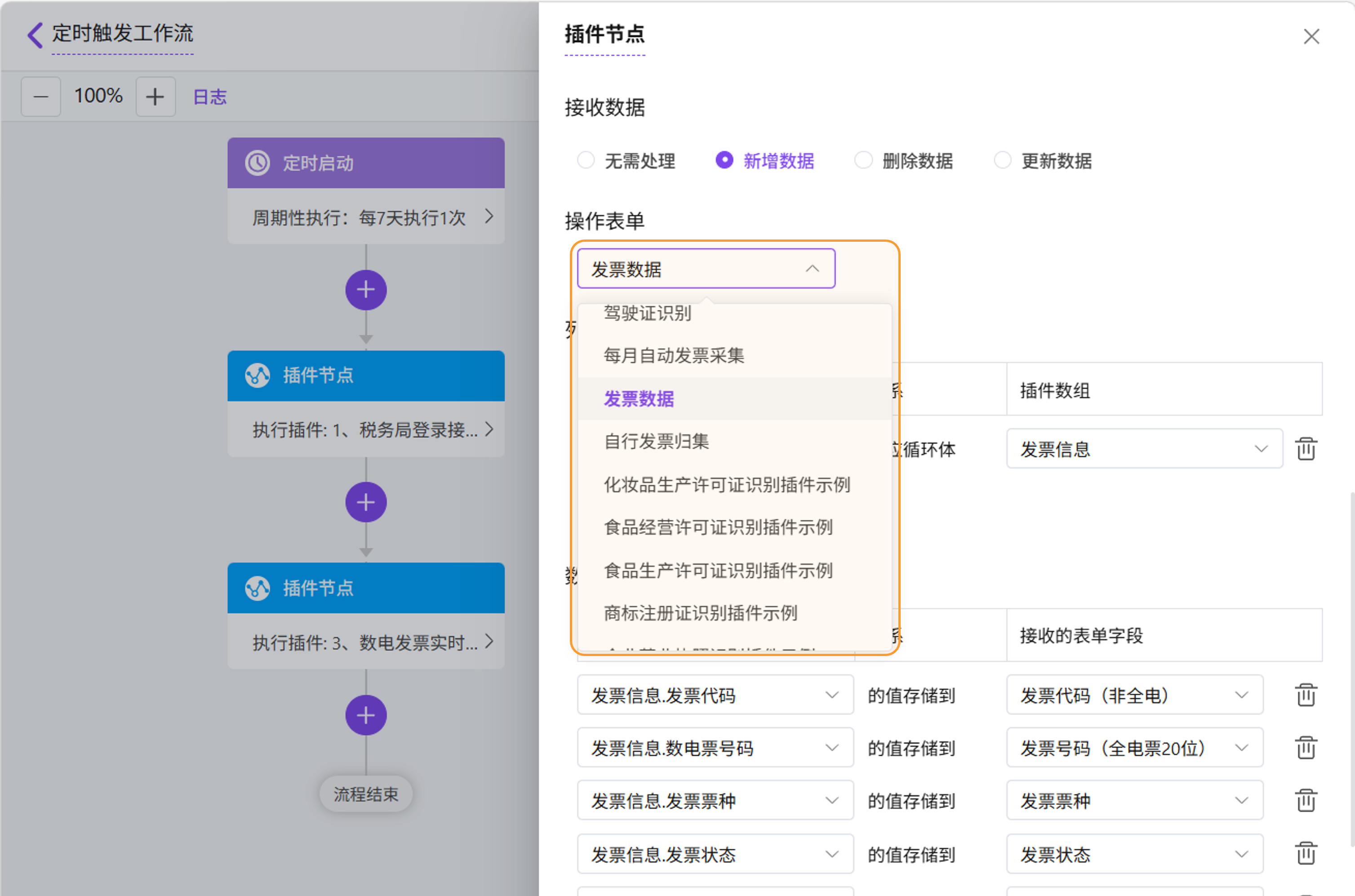Image resolution: width=1355 pixels, height=896 pixels.
Task: Add node below 定时启动 via plus circle
Action: (x=366, y=290)
